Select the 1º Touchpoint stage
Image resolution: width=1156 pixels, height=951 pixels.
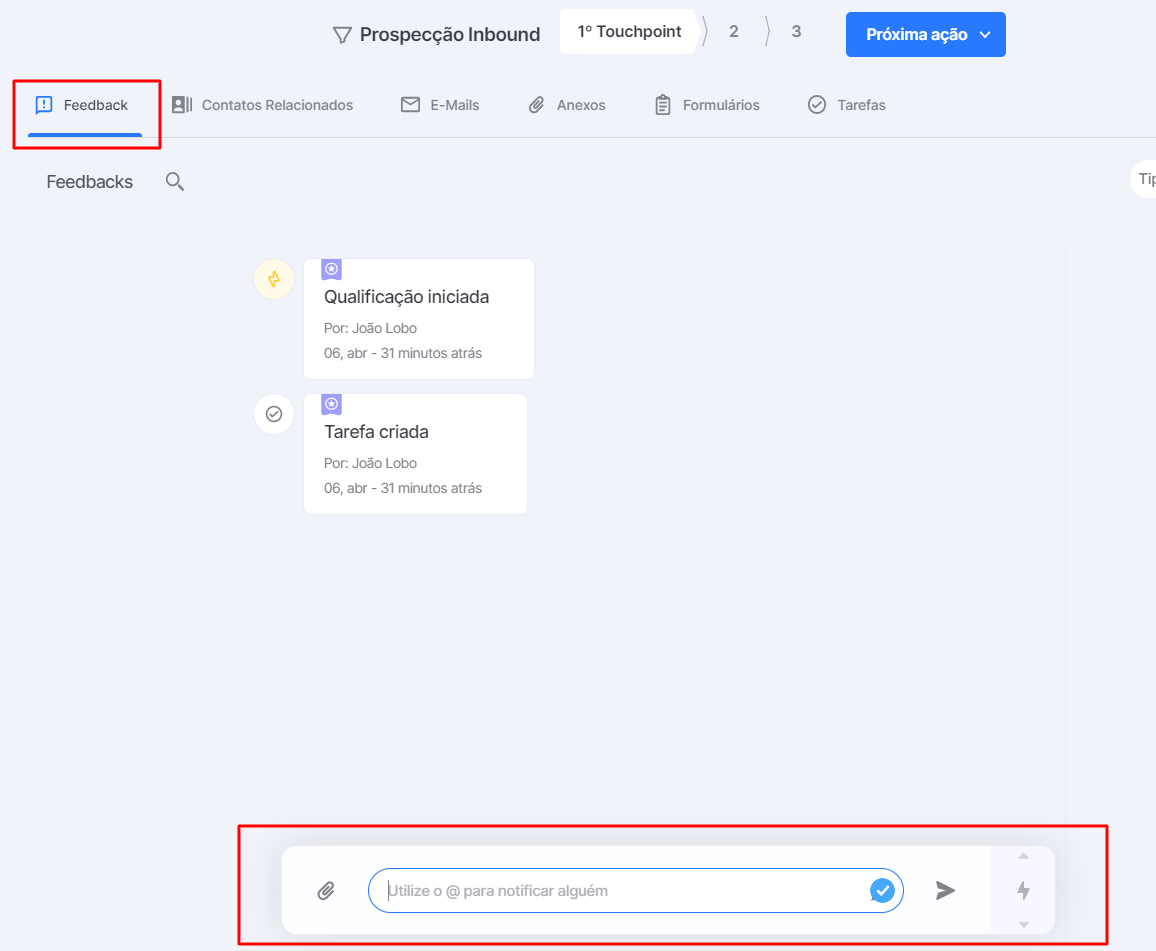point(629,32)
